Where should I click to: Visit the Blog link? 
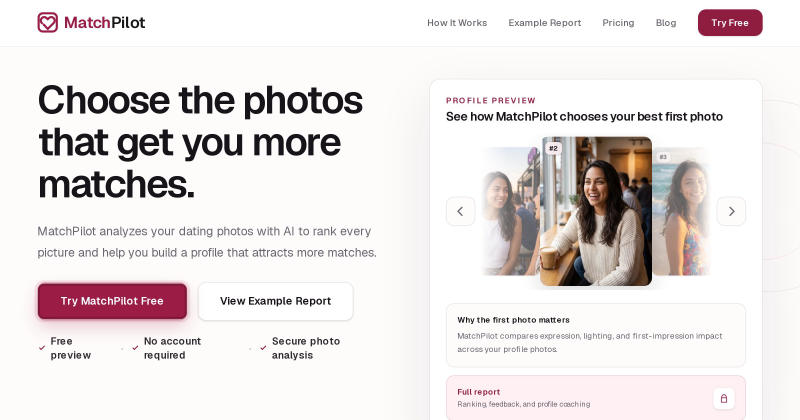(666, 23)
